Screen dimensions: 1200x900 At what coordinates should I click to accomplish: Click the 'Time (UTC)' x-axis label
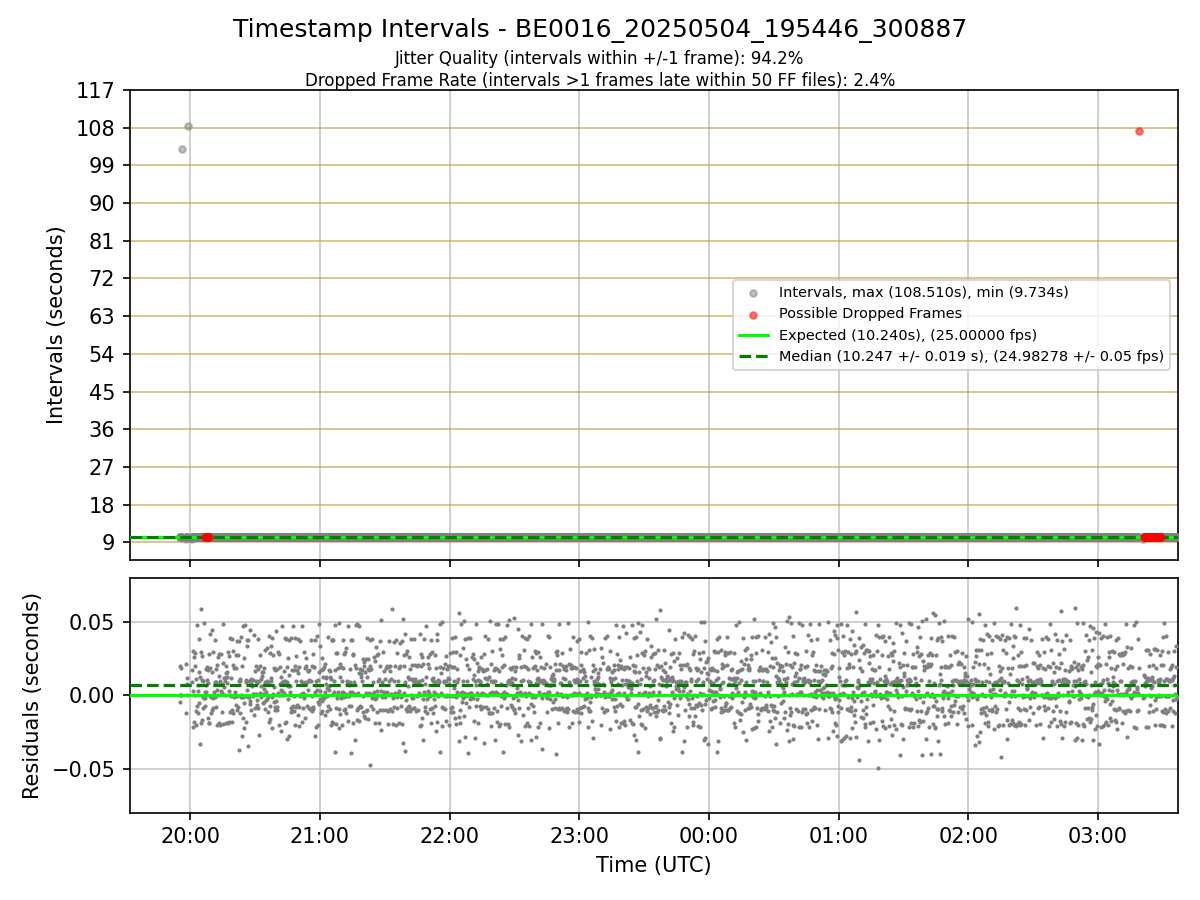pyautogui.click(x=653, y=865)
